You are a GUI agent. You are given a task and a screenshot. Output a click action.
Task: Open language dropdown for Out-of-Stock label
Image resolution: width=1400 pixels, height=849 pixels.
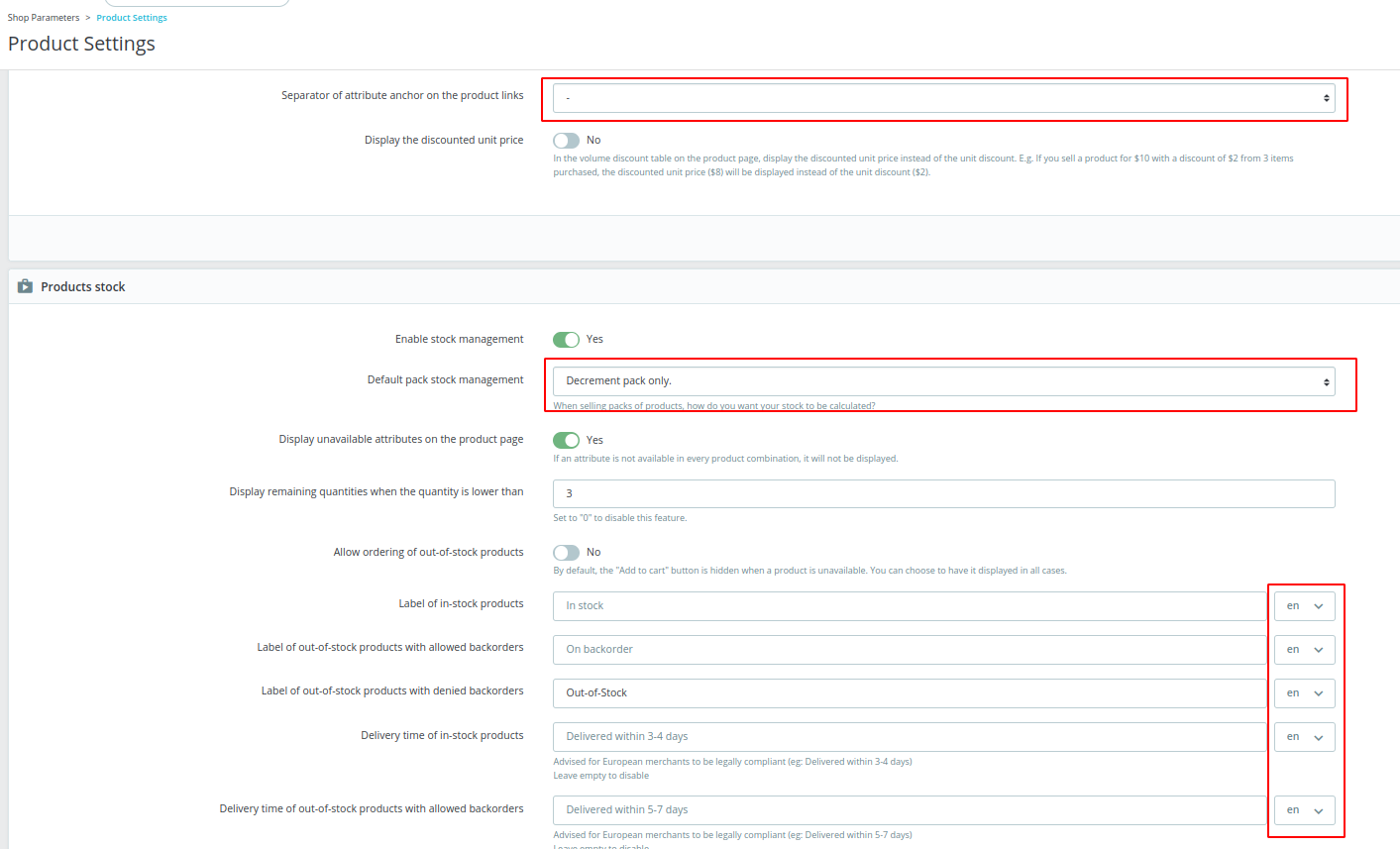(x=1304, y=693)
